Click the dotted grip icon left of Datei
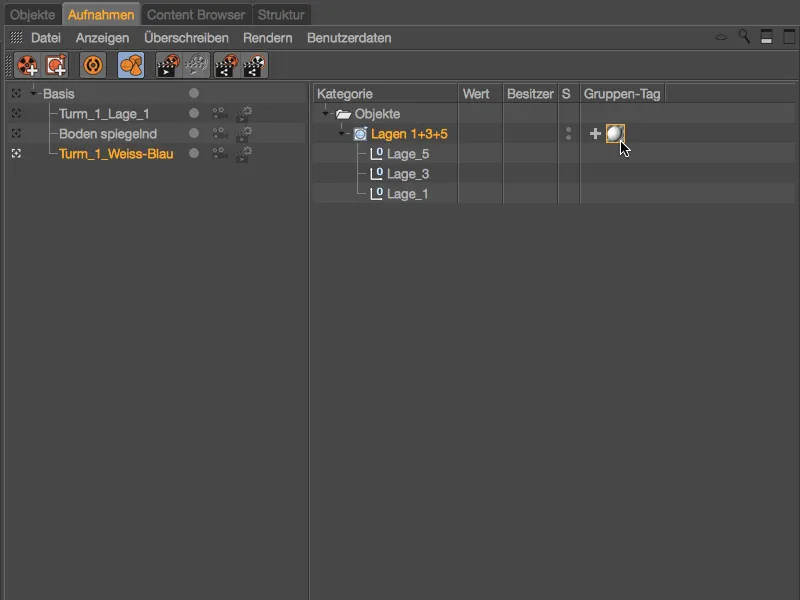 pos(16,37)
